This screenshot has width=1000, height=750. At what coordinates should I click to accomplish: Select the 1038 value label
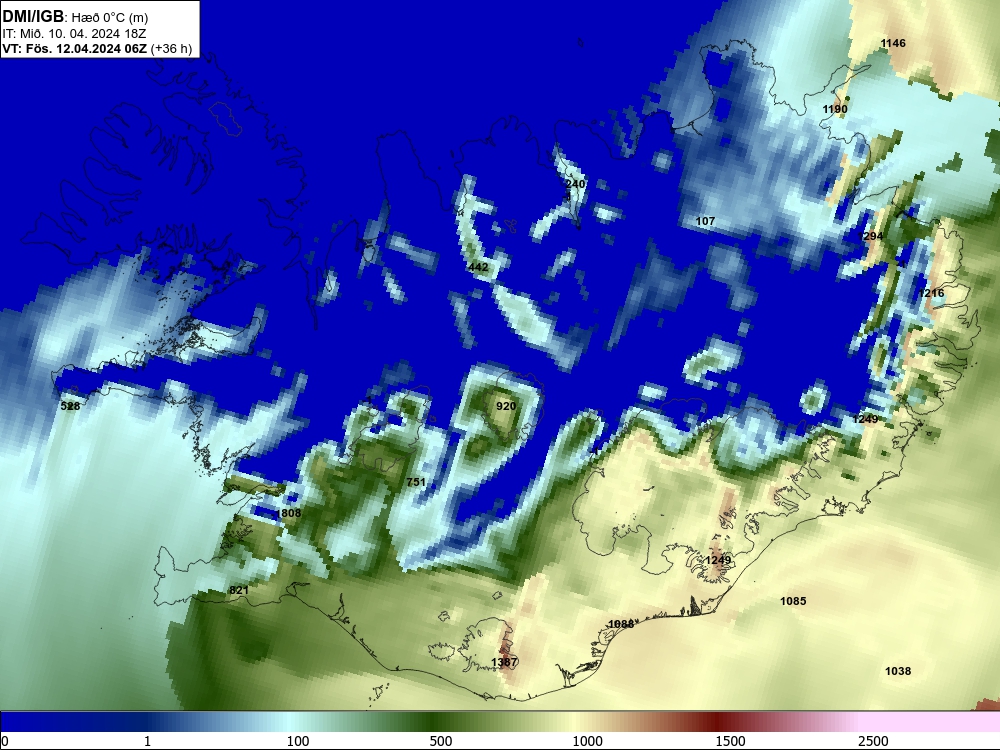click(898, 670)
